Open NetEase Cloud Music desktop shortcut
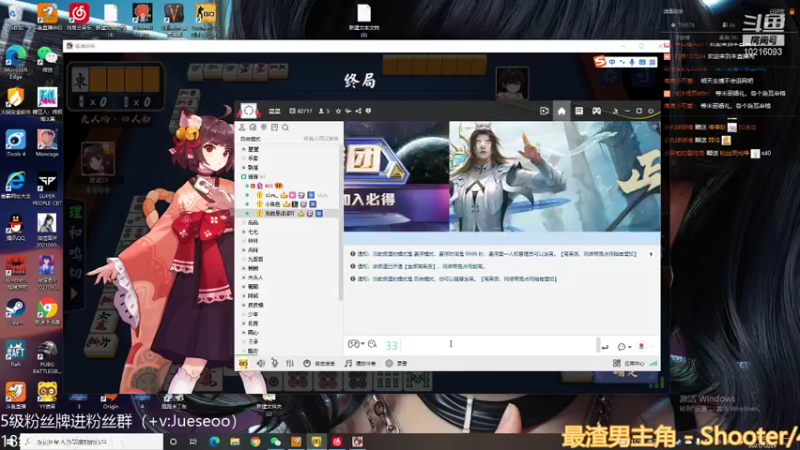This screenshot has height=450, width=800. (79, 17)
